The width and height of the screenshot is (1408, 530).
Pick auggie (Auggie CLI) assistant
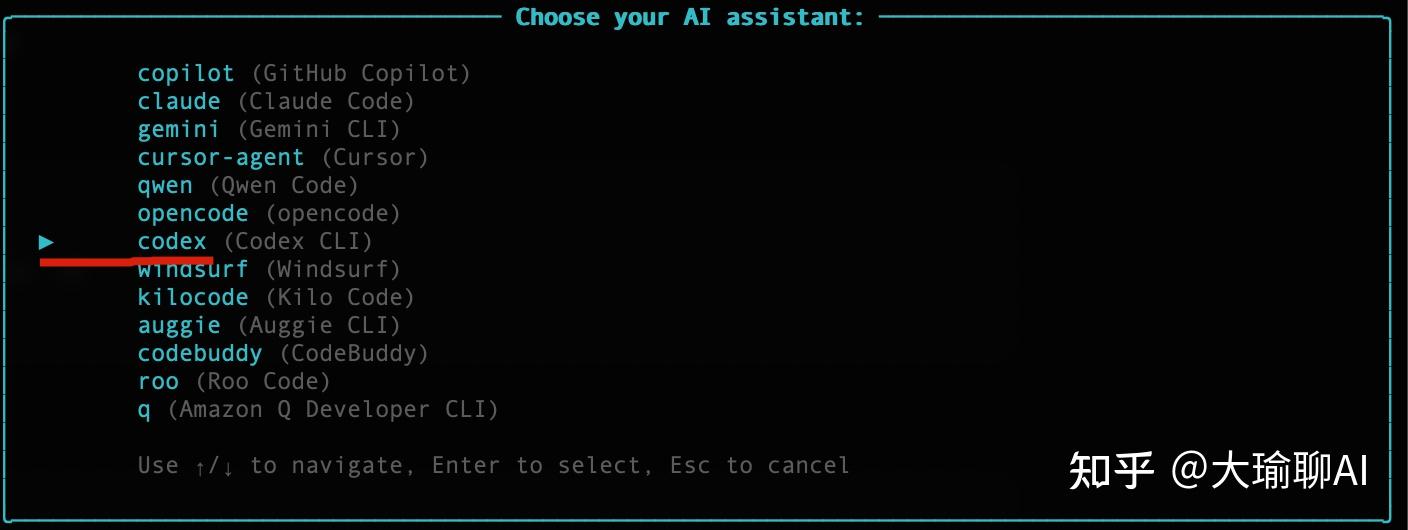(x=179, y=326)
